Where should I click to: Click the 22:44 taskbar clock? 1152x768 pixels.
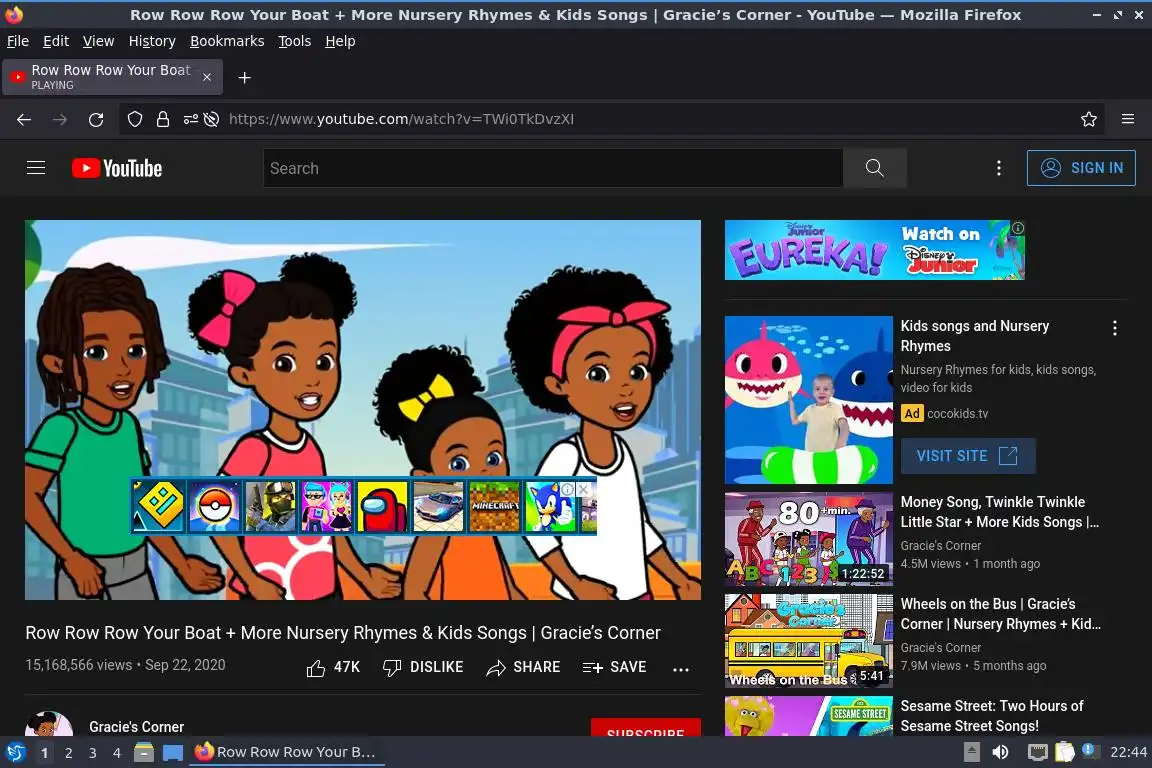pos(1128,752)
